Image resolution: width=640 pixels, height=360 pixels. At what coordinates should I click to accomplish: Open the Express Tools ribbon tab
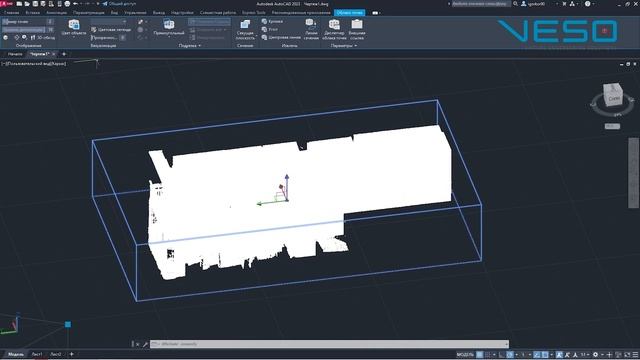[253, 13]
